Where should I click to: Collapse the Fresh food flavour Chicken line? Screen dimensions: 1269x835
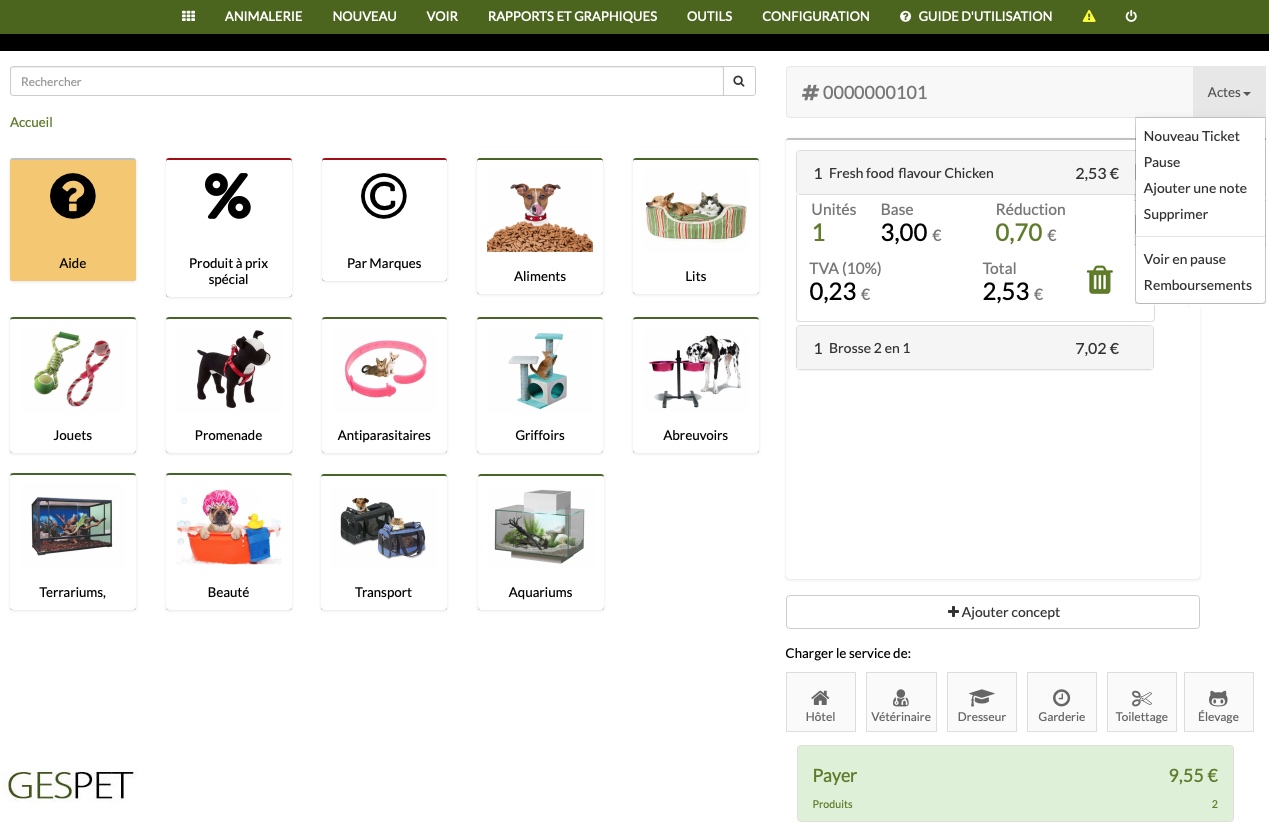point(975,173)
